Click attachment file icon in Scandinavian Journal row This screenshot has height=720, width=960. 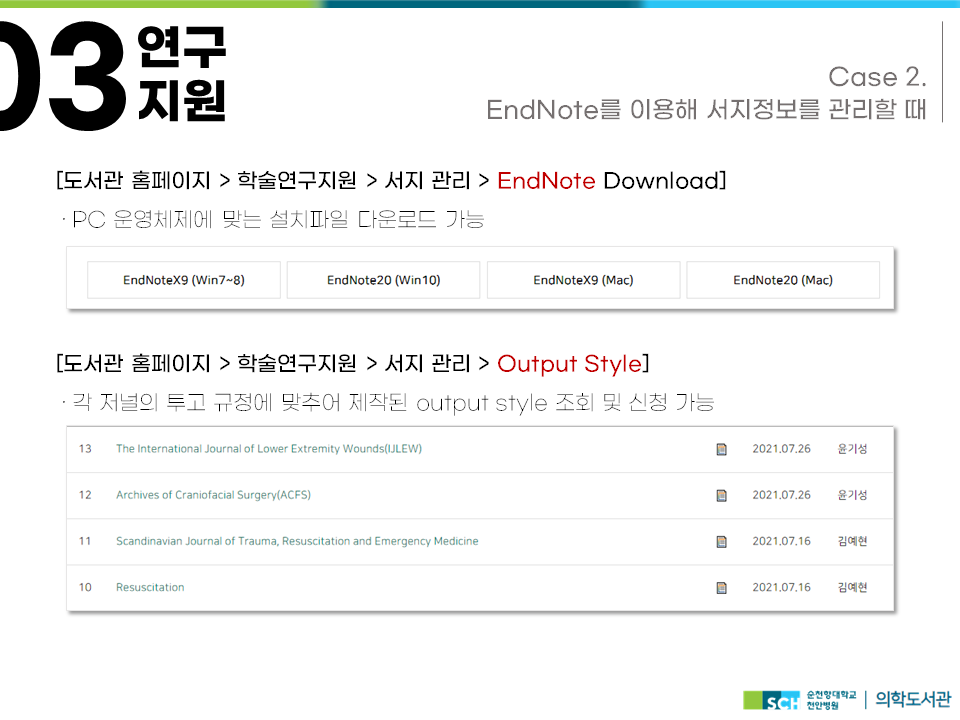pos(722,542)
